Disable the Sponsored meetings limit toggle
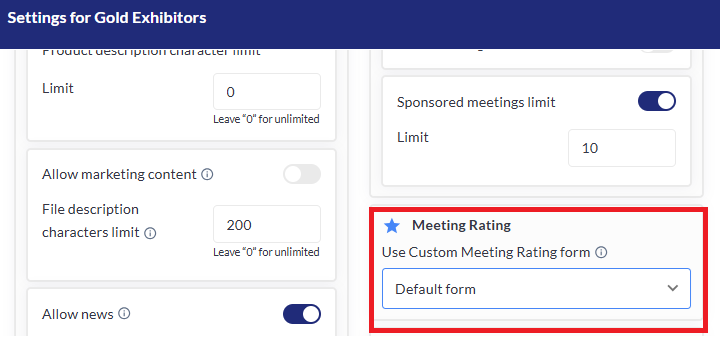Screen dimensions: 720x362 pyautogui.click(x=657, y=101)
